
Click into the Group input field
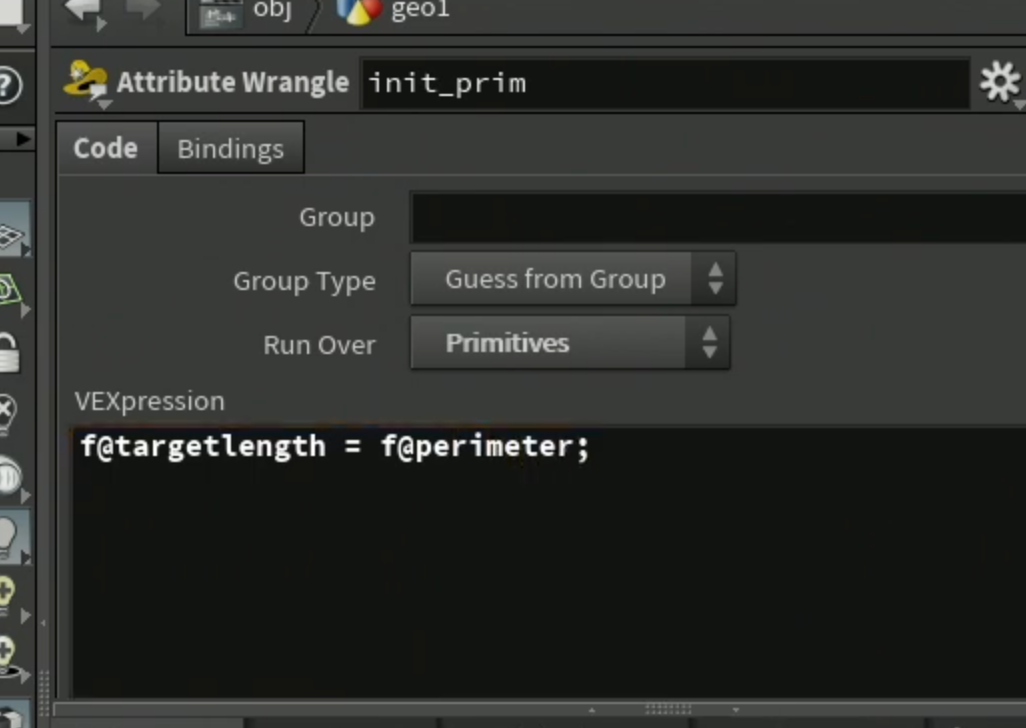(718, 217)
